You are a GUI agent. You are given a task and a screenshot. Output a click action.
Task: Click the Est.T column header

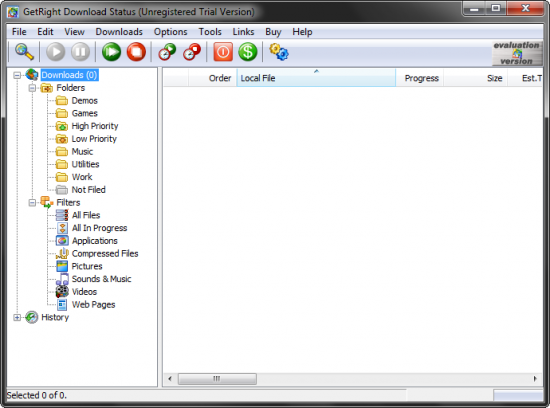coord(525,78)
